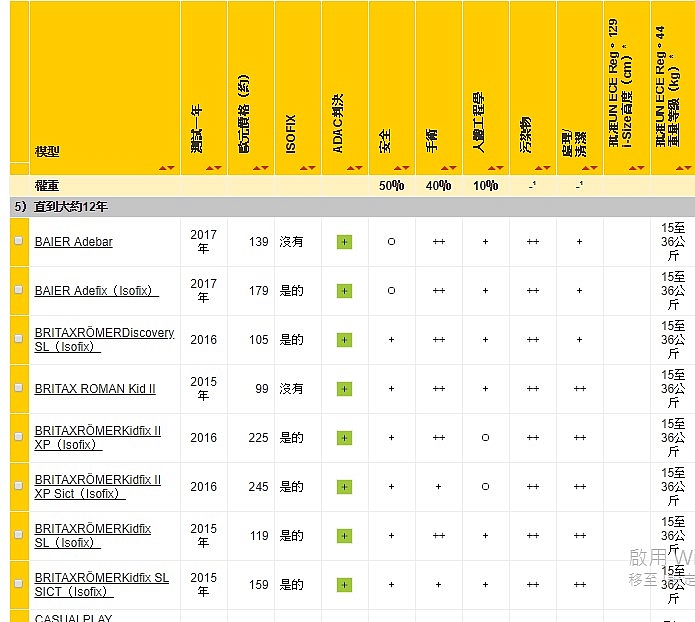Click price 105 in Discovery SL row

(x=258, y=340)
